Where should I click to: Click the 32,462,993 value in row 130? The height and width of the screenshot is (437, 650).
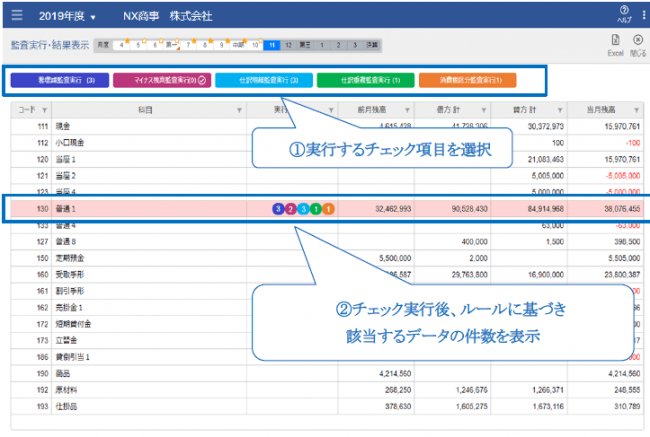393,209
